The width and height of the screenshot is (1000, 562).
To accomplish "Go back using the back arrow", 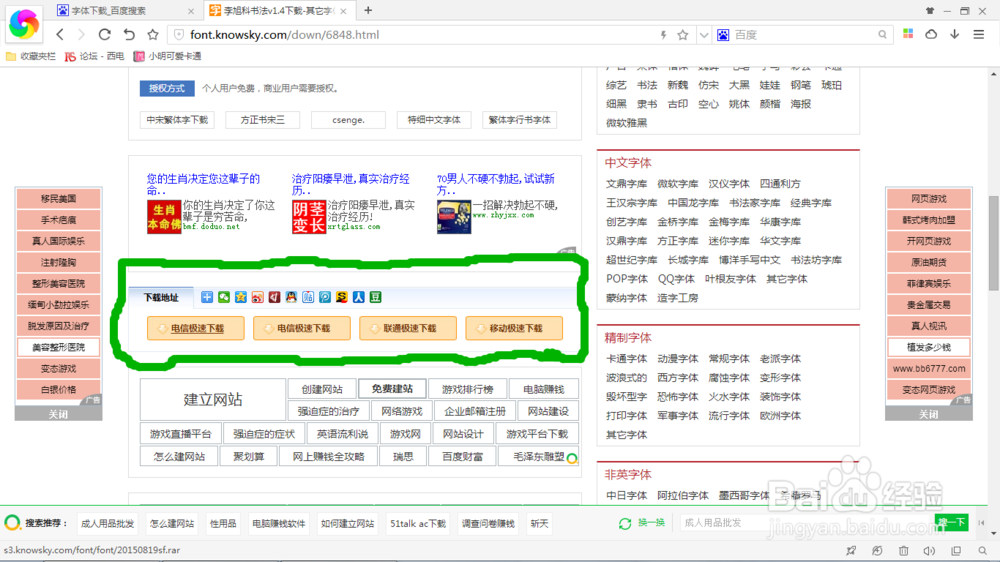I will tap(60, 34).
